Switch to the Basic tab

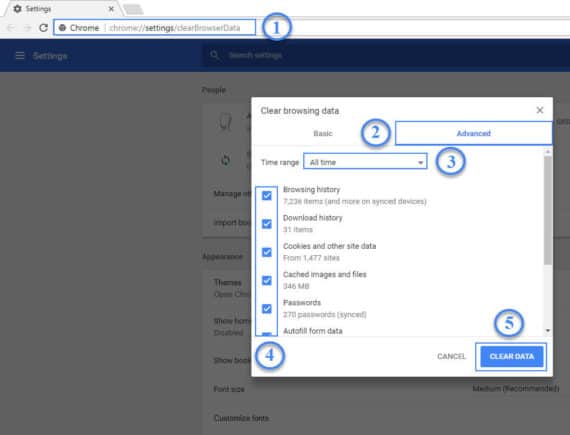[x=323, y=133]
